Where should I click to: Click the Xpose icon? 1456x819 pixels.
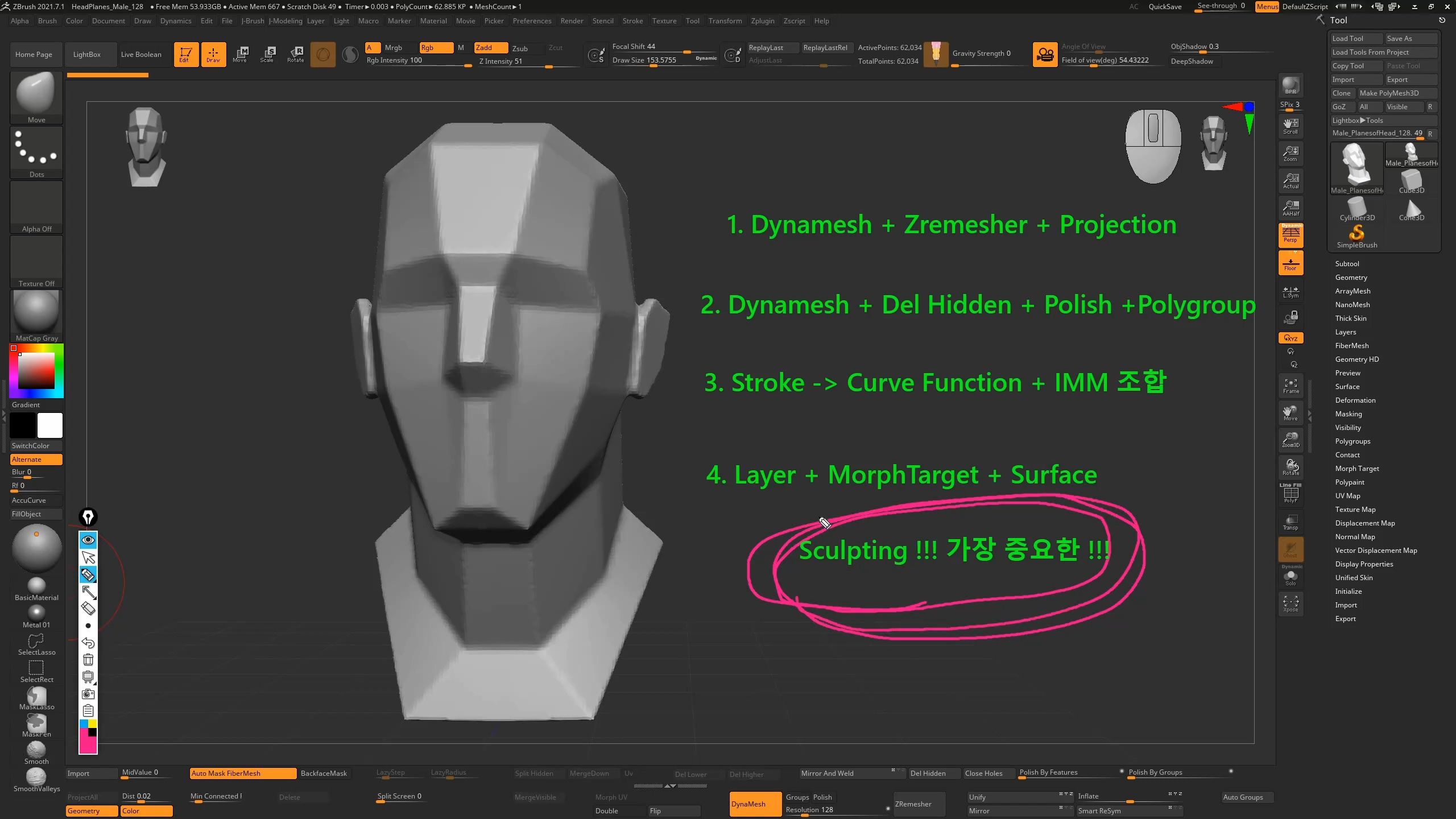pyautogui.click(x=1290, y=604)
